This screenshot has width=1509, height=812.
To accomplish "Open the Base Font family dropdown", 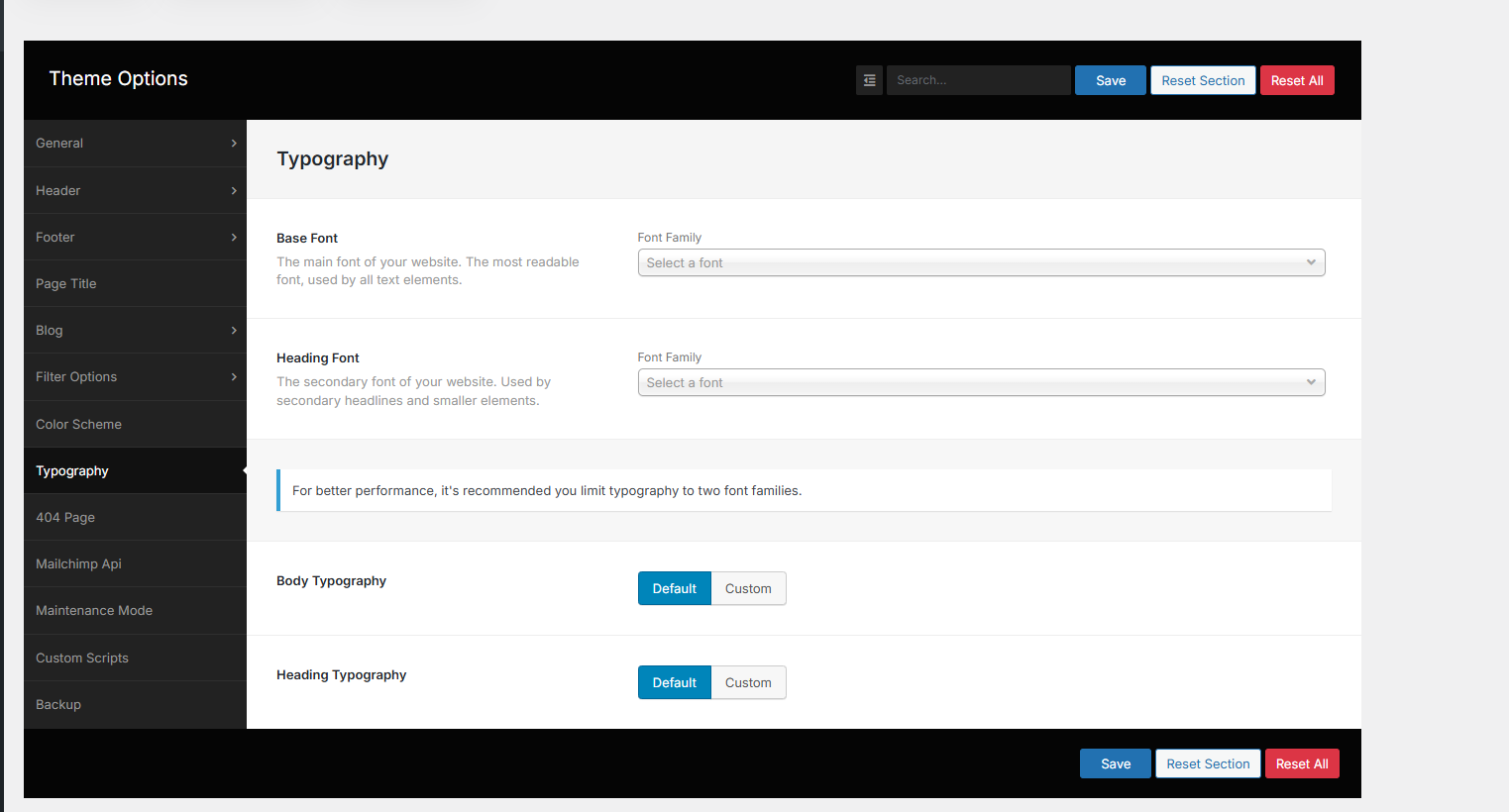I will pyautogui.click(x=981, y=262).
